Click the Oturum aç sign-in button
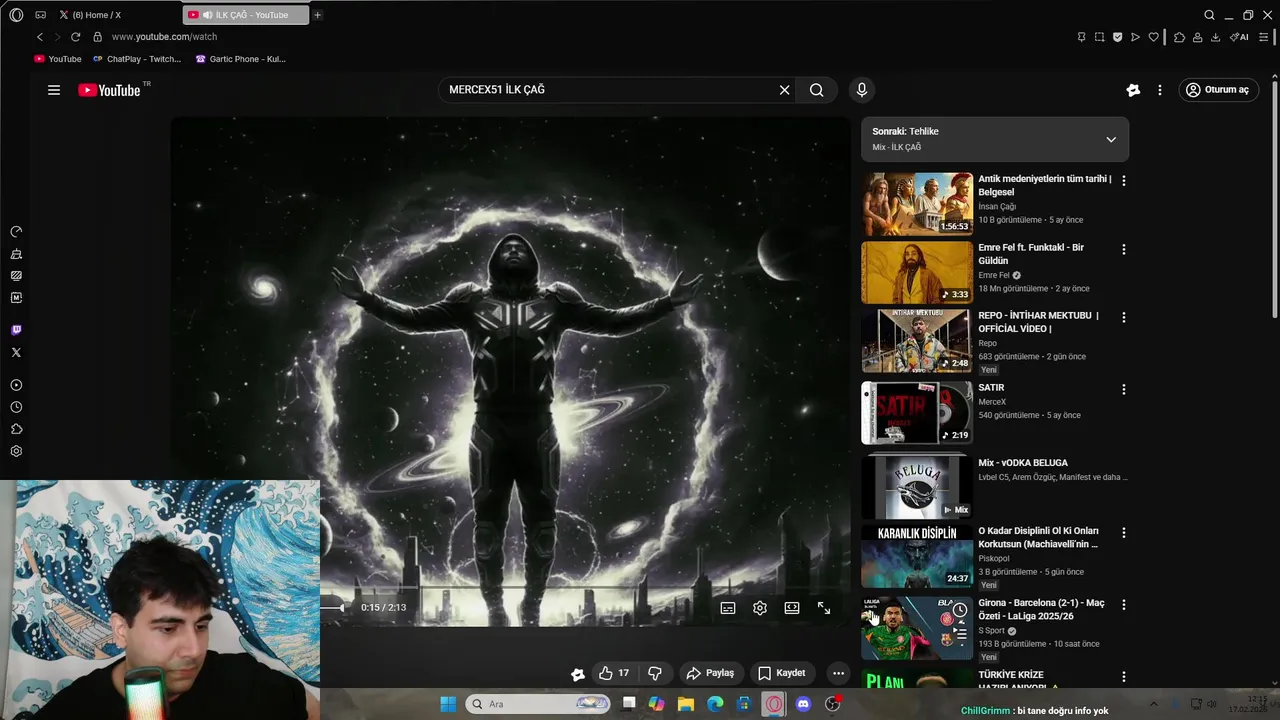Viewport: 1280px width, 720px height. [1217, 90]
